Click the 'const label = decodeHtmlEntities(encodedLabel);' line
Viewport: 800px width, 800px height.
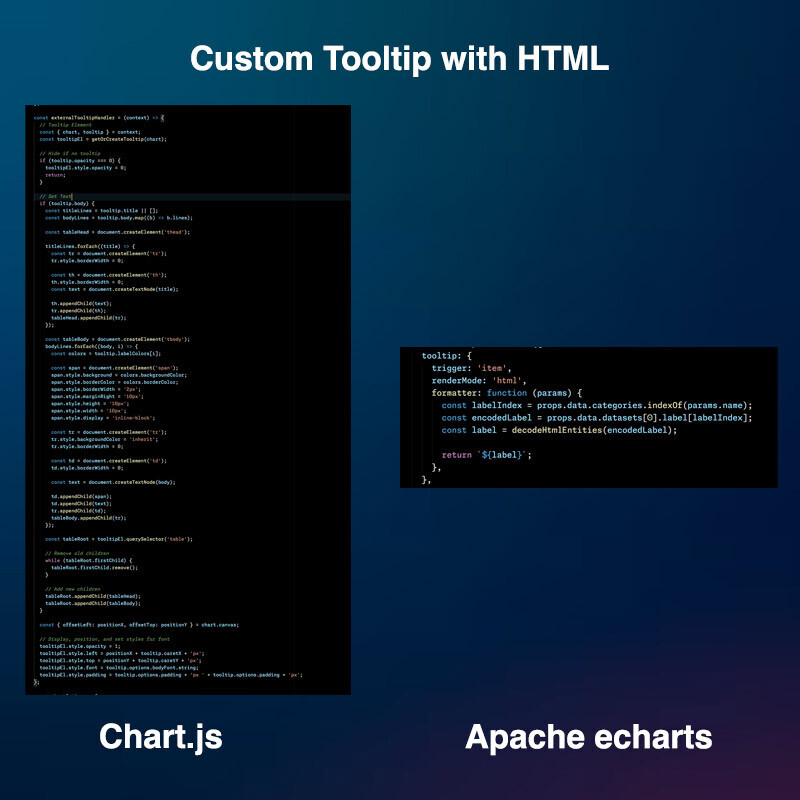[x=559, y=430]
